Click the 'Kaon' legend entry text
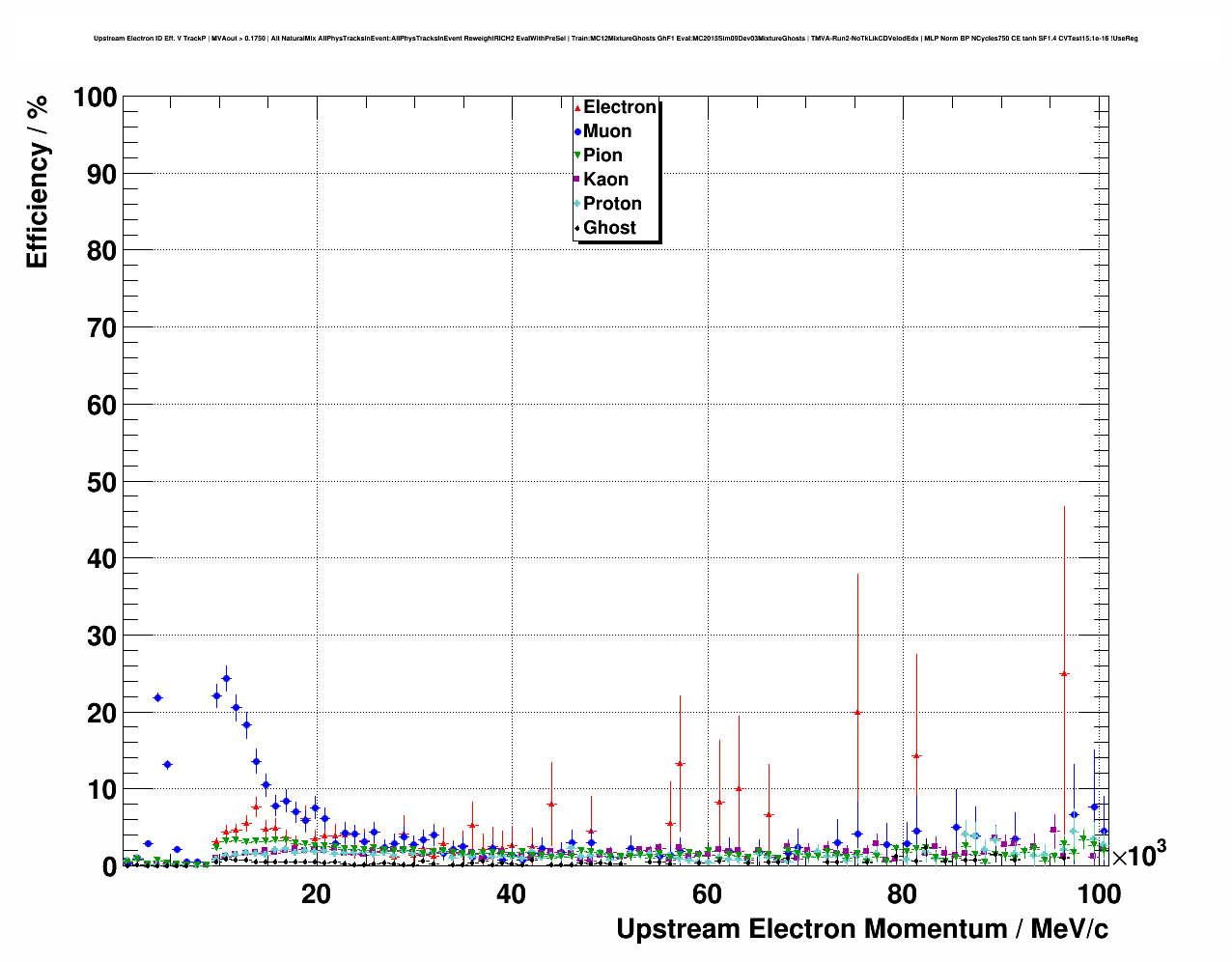The height and width of the screenshot is (962, 1232). (x=605, y=180)
